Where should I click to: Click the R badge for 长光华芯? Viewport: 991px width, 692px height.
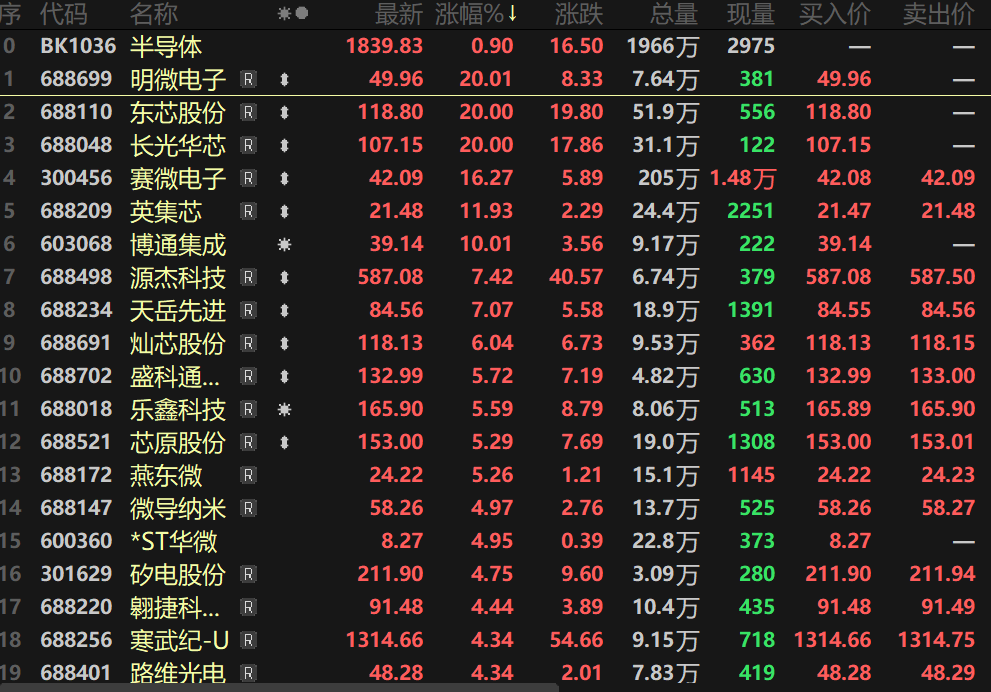(x=248, y=145)
